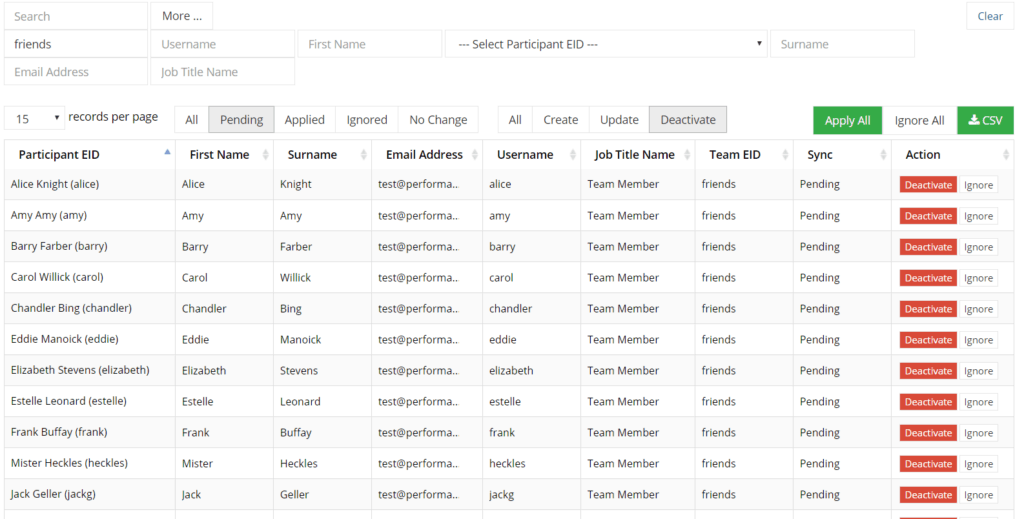Click the 'Chandler Bing (chandler)' participant cell
Viewport: 1024px width, 519px height.
[x=89, y=308]
